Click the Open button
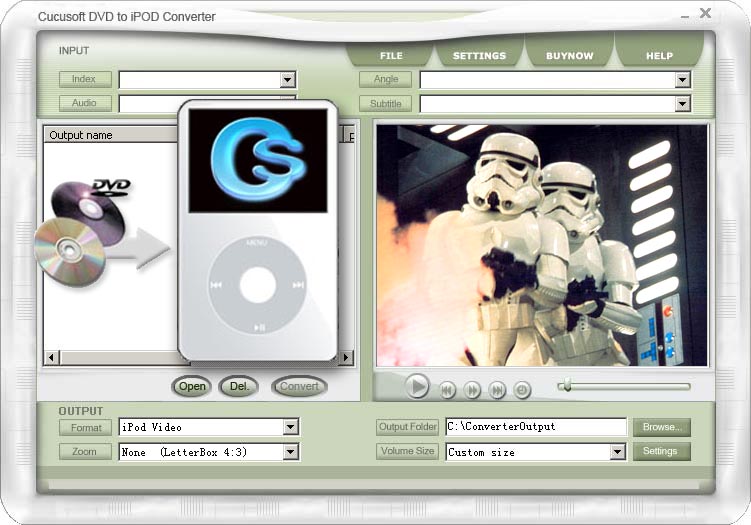 coord(192,386)
